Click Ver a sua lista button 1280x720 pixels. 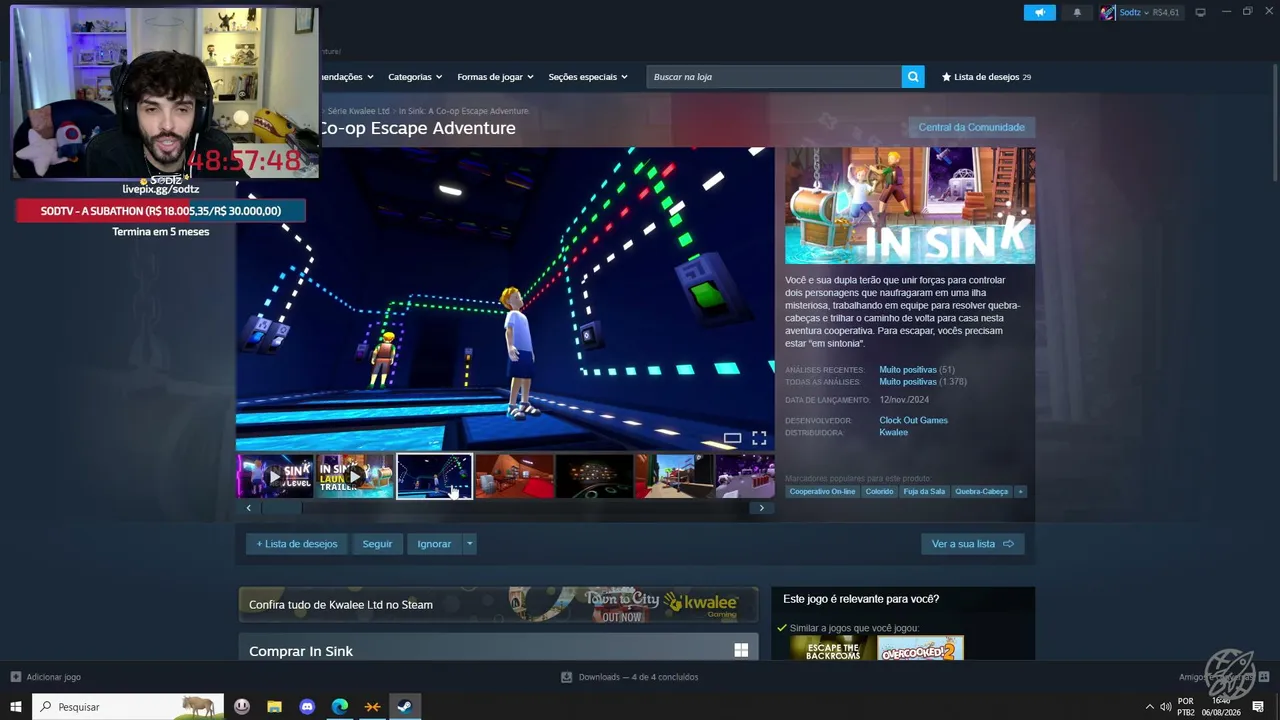[x=972, y=544]
